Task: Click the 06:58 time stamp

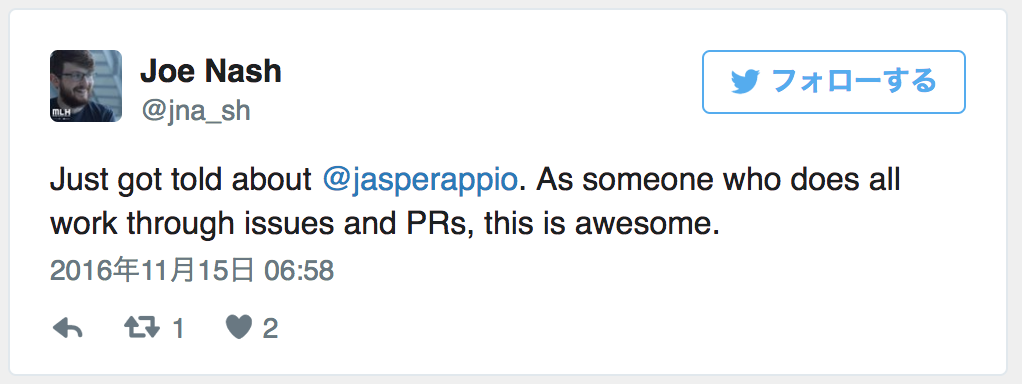Action: tap(299, 271)
